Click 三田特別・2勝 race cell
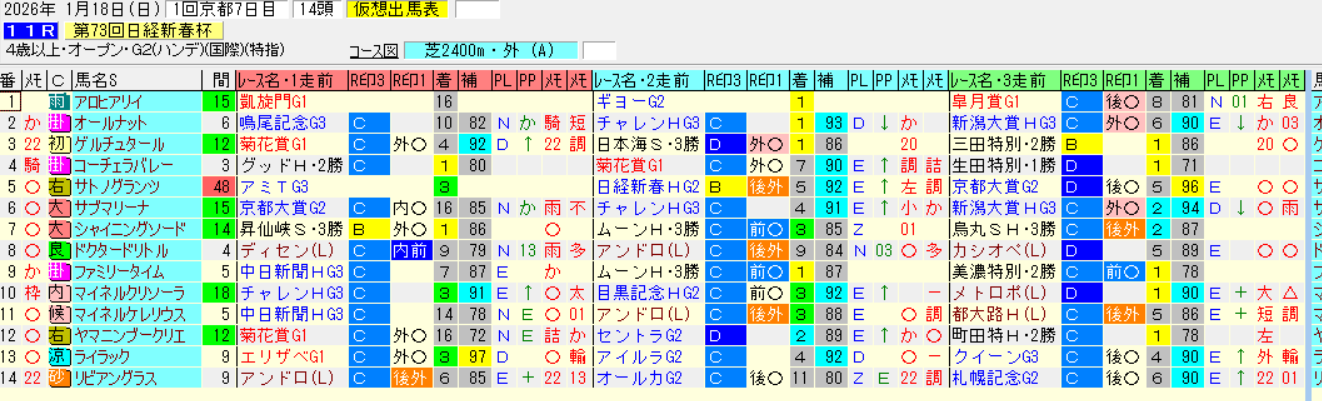 point(1004,144)
